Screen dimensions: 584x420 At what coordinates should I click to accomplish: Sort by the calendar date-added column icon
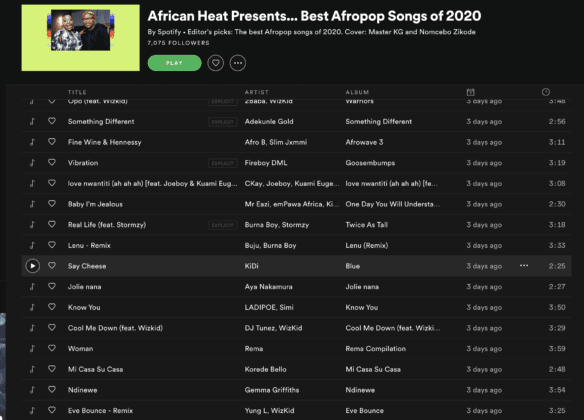(470, 92)
